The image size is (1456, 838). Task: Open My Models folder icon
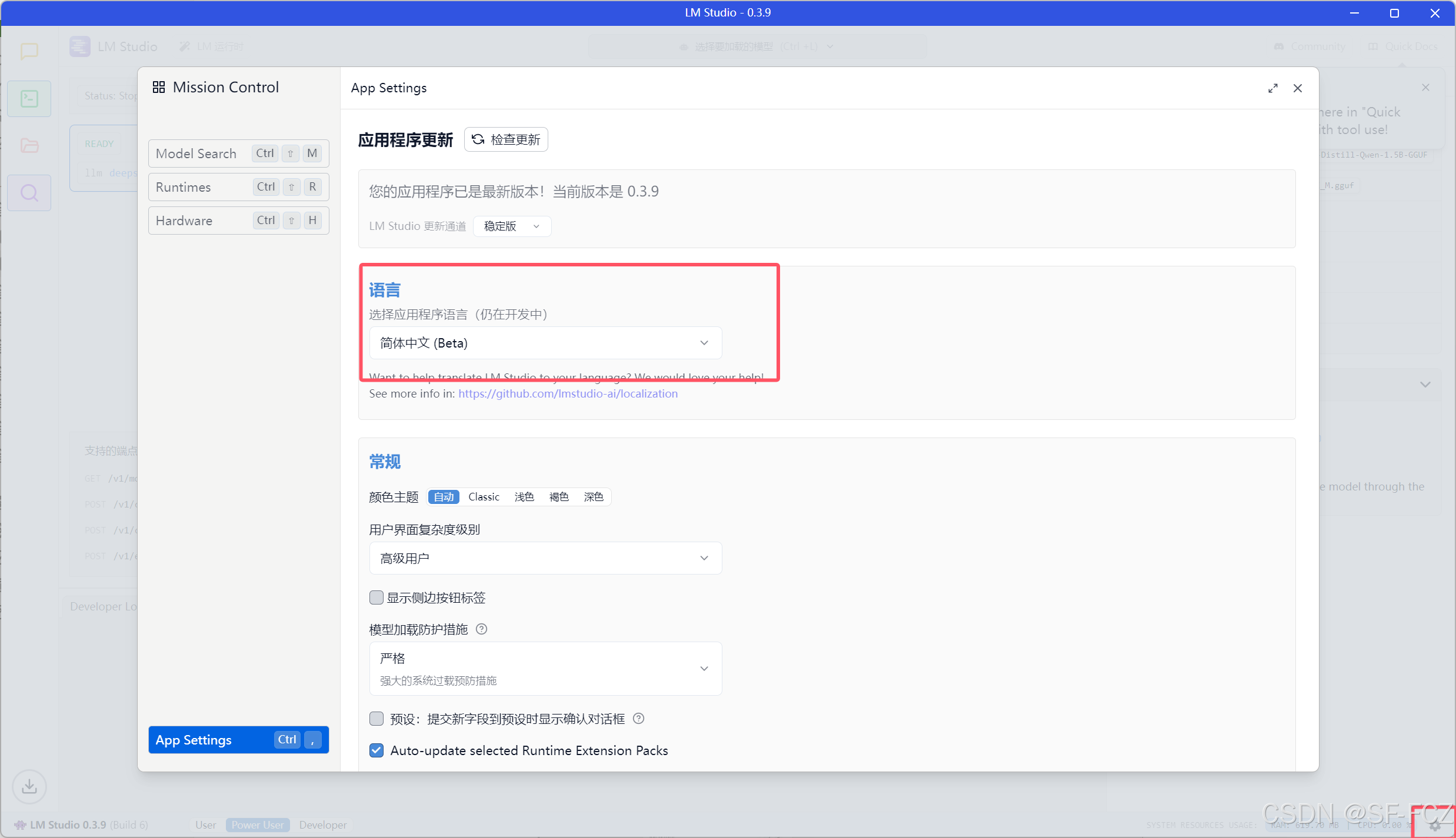pos(29,145)
